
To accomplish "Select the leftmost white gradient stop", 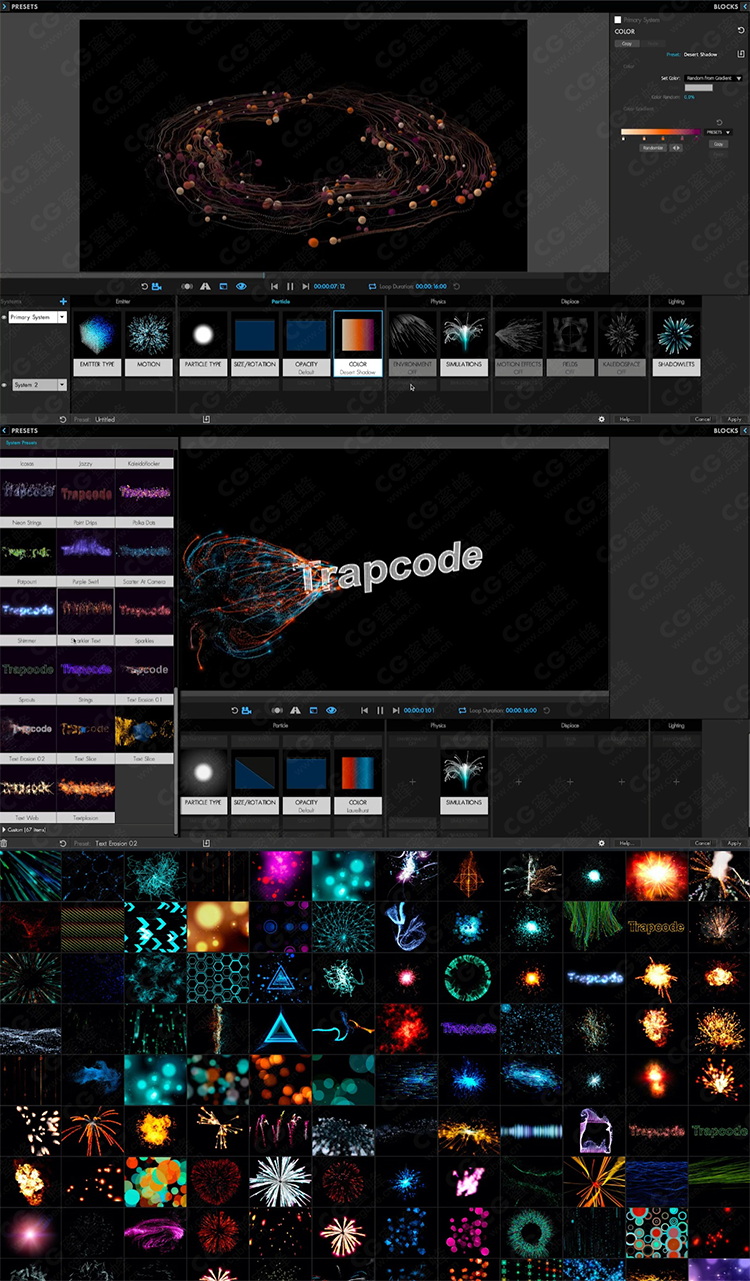I will (x=622, y=139).
